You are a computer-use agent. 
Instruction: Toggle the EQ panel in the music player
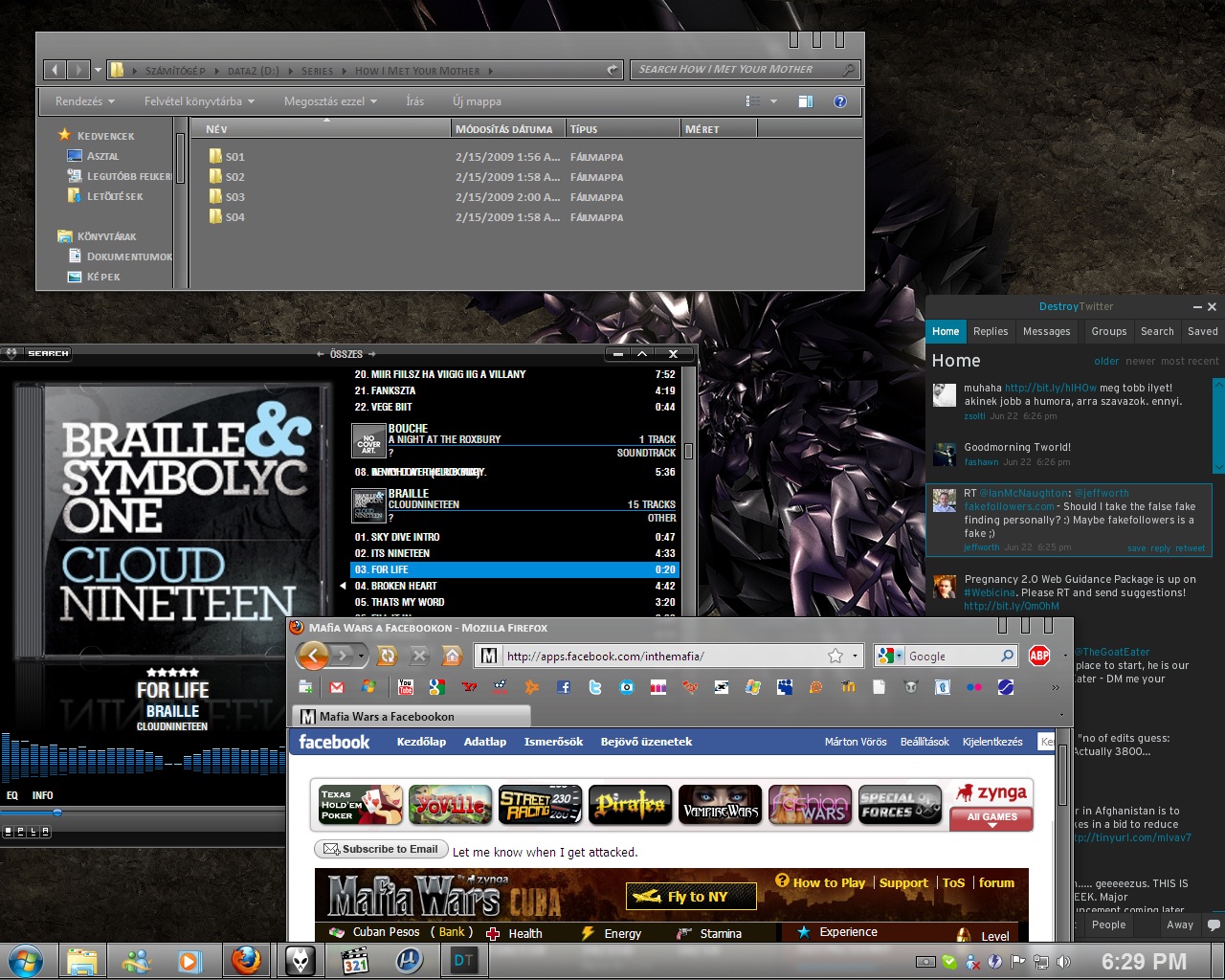tap(12, 795)
